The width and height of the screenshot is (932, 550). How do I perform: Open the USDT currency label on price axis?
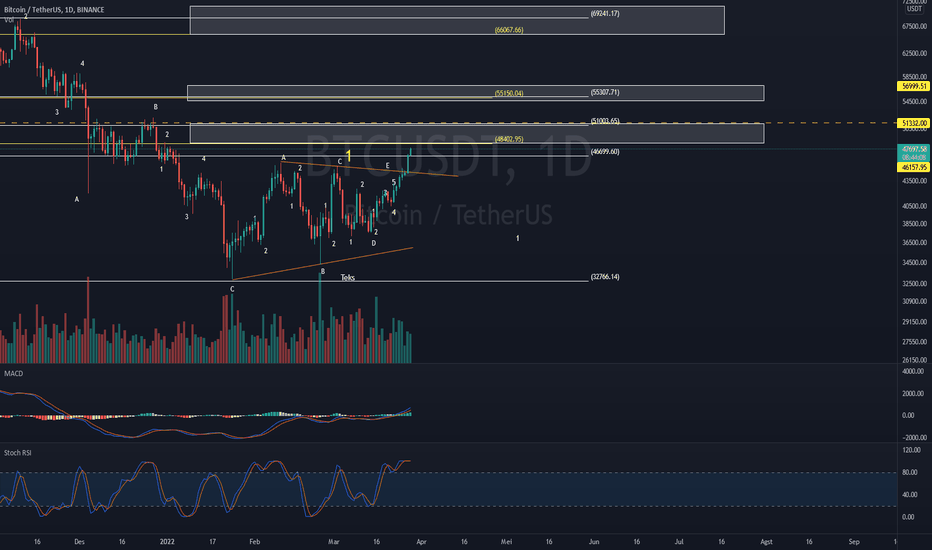tap(914, 9)
